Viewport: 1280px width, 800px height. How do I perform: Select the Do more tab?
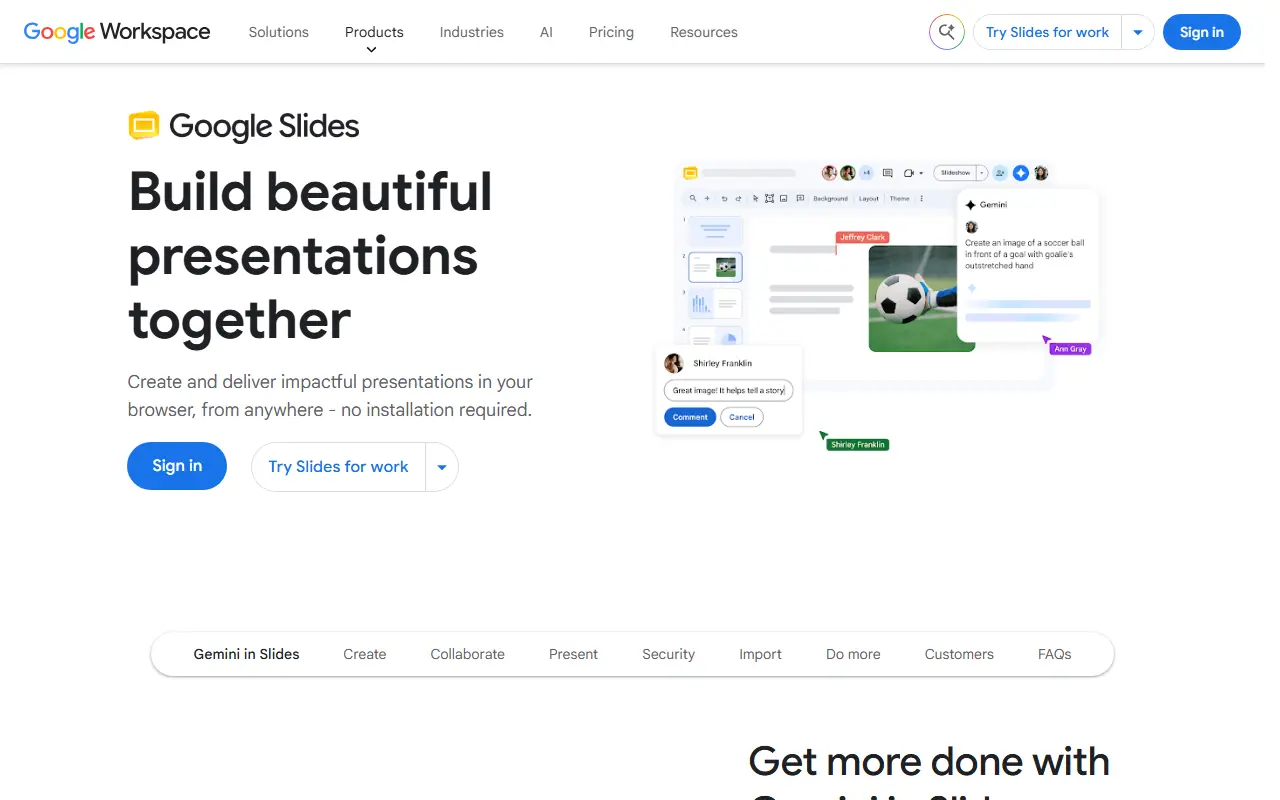point(854,654)
